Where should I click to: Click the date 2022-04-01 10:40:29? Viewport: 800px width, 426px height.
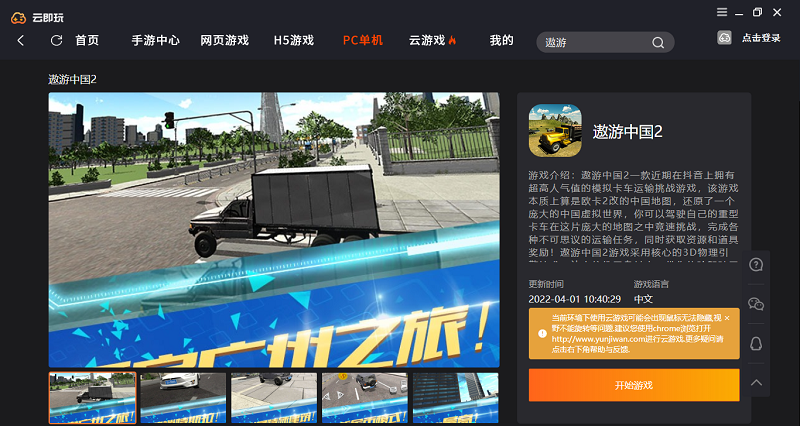click(x=574, y=299)
